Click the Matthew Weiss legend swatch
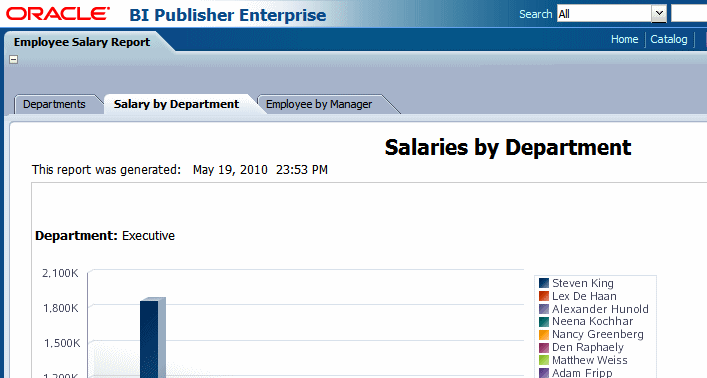Viewport: 707px width, 378px height. pos(544,360)
